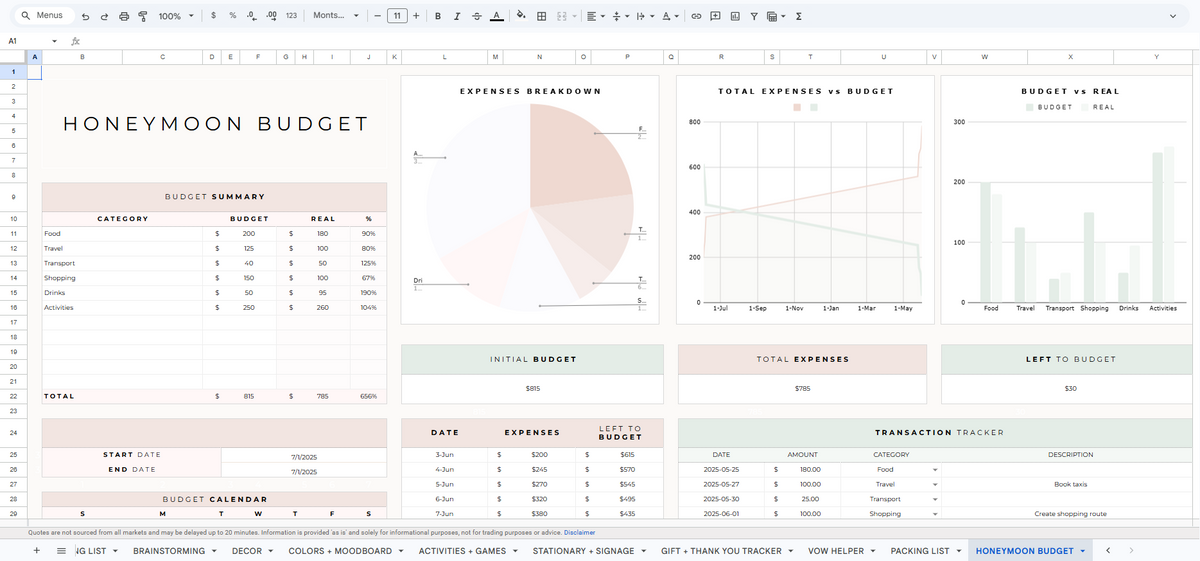This screenshot has width=1200, height=561.
Task: Open vertical align dropdown
Action: (621, 16)
